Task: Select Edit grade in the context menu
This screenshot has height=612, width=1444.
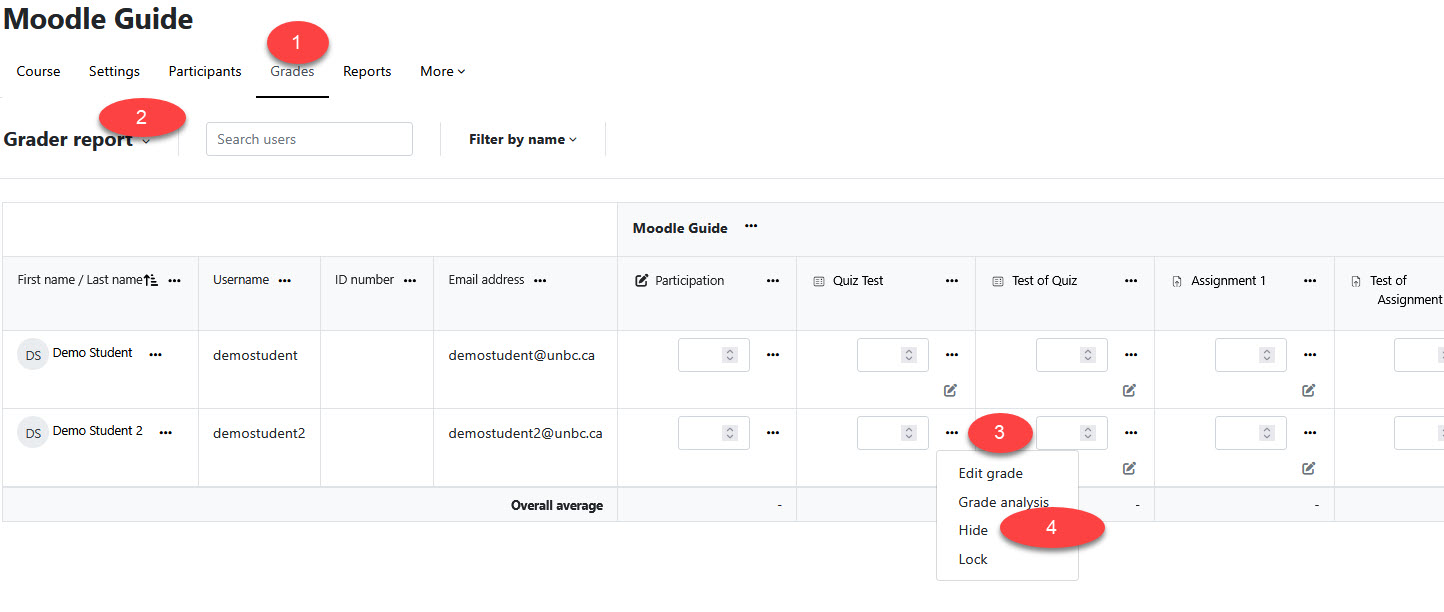Action: point(990,474)
